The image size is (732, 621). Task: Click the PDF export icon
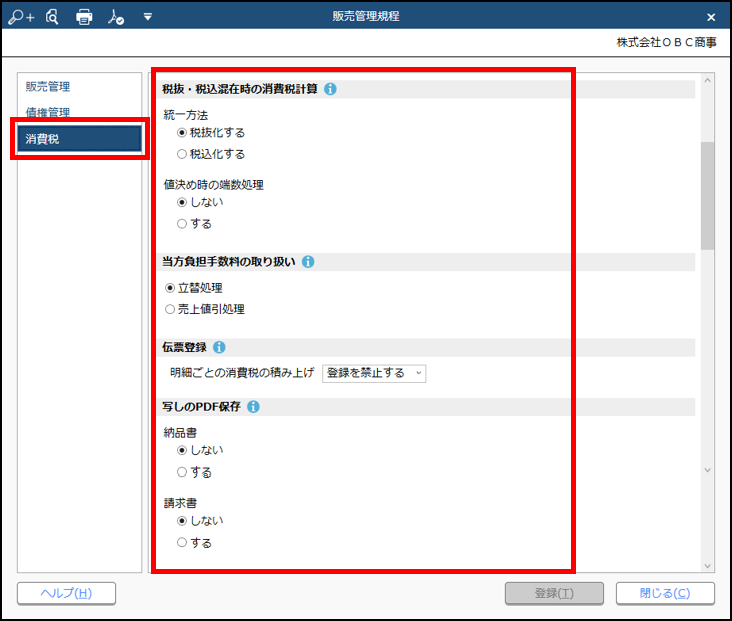click(x=115, y=17)
